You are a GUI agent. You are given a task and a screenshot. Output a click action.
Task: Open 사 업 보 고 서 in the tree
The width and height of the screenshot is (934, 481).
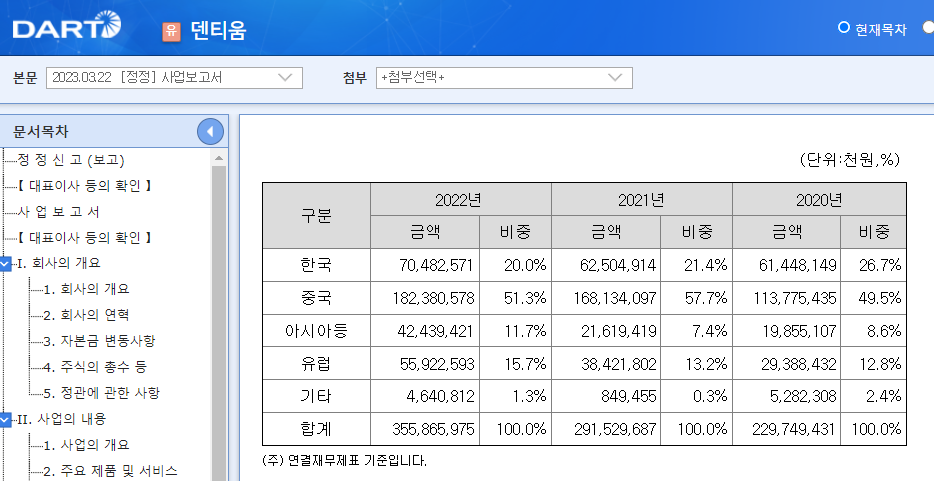(58, 212)
